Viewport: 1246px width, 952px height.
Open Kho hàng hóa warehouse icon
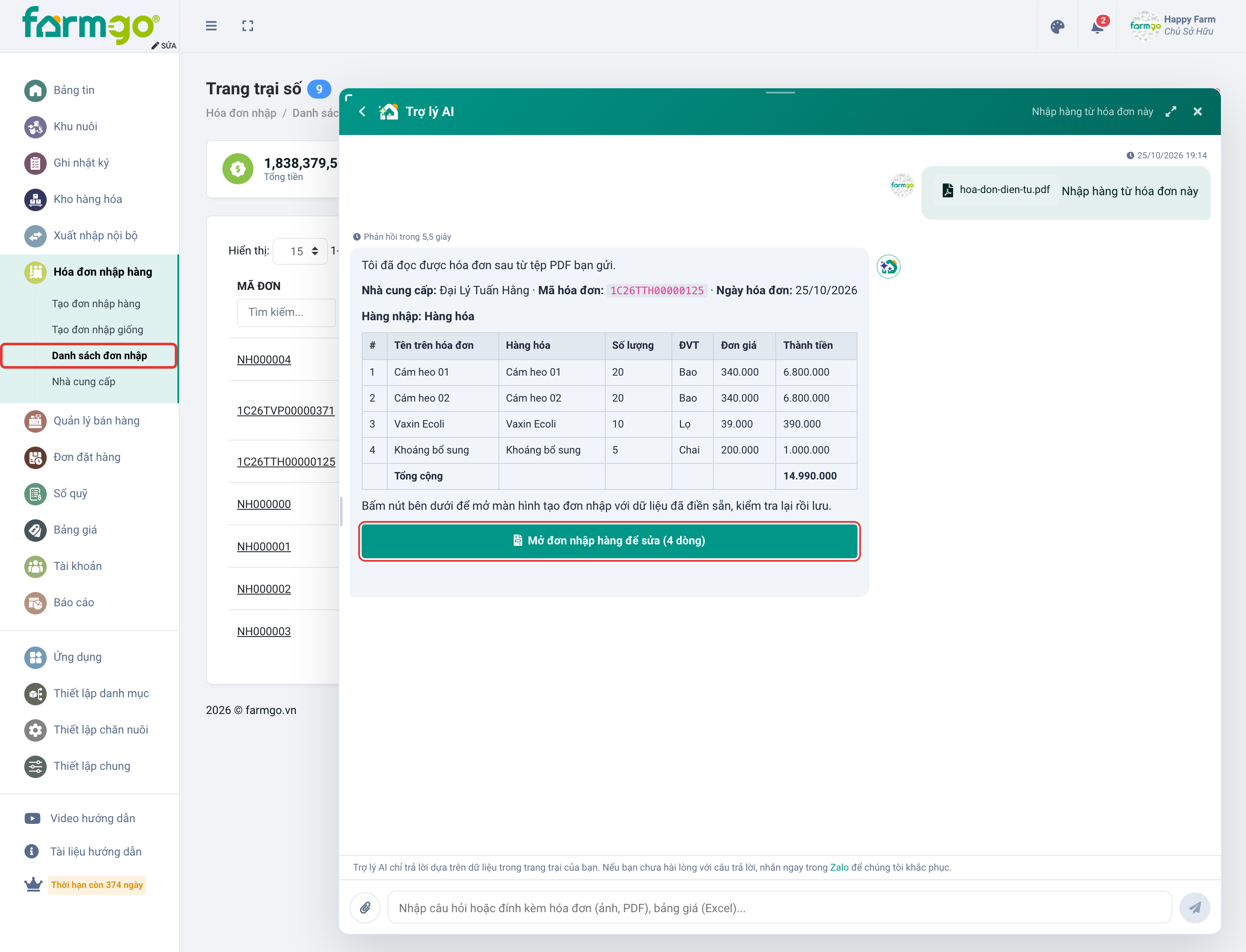(x=35, y=199)
